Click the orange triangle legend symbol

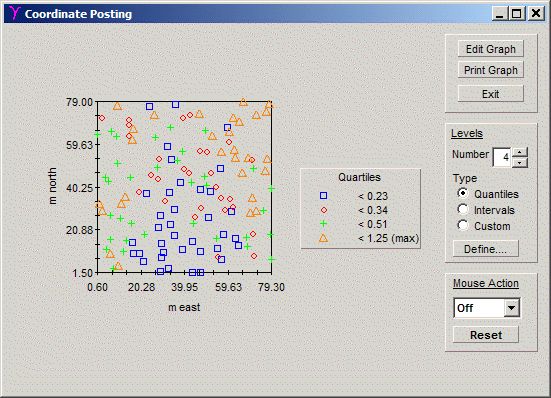(323, 238)
